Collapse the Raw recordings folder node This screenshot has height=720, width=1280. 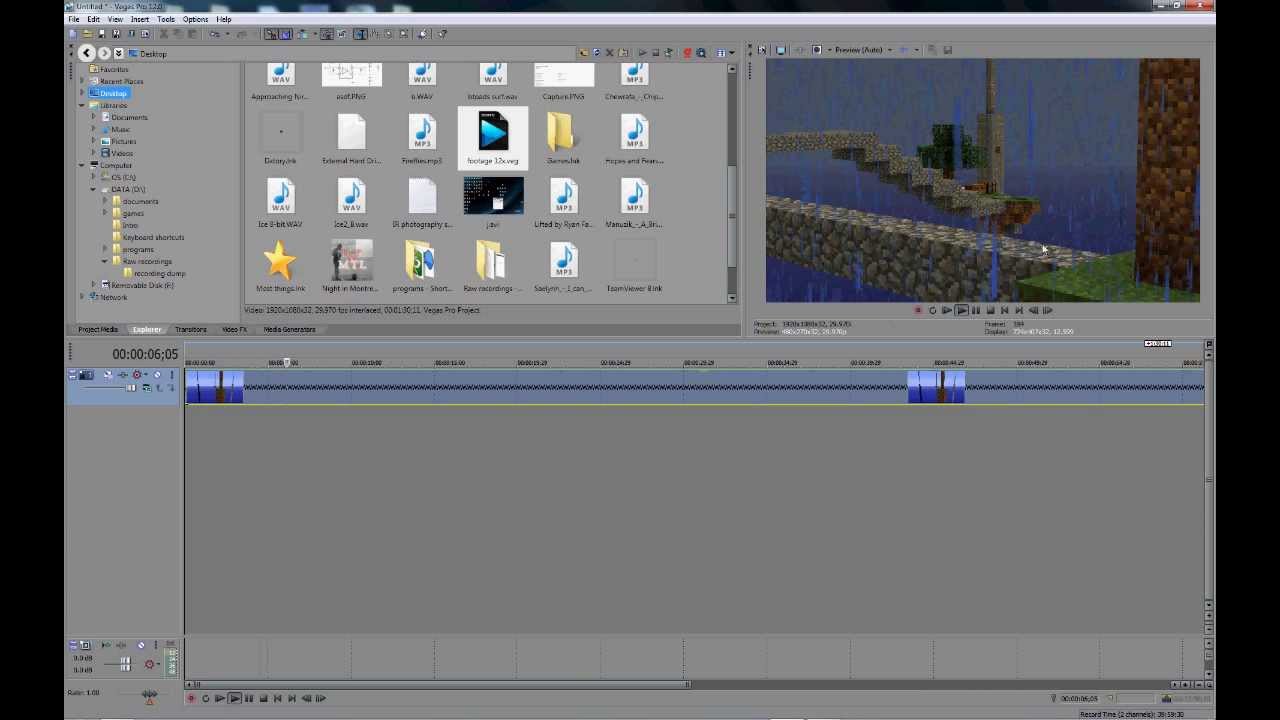coord(105,261)
